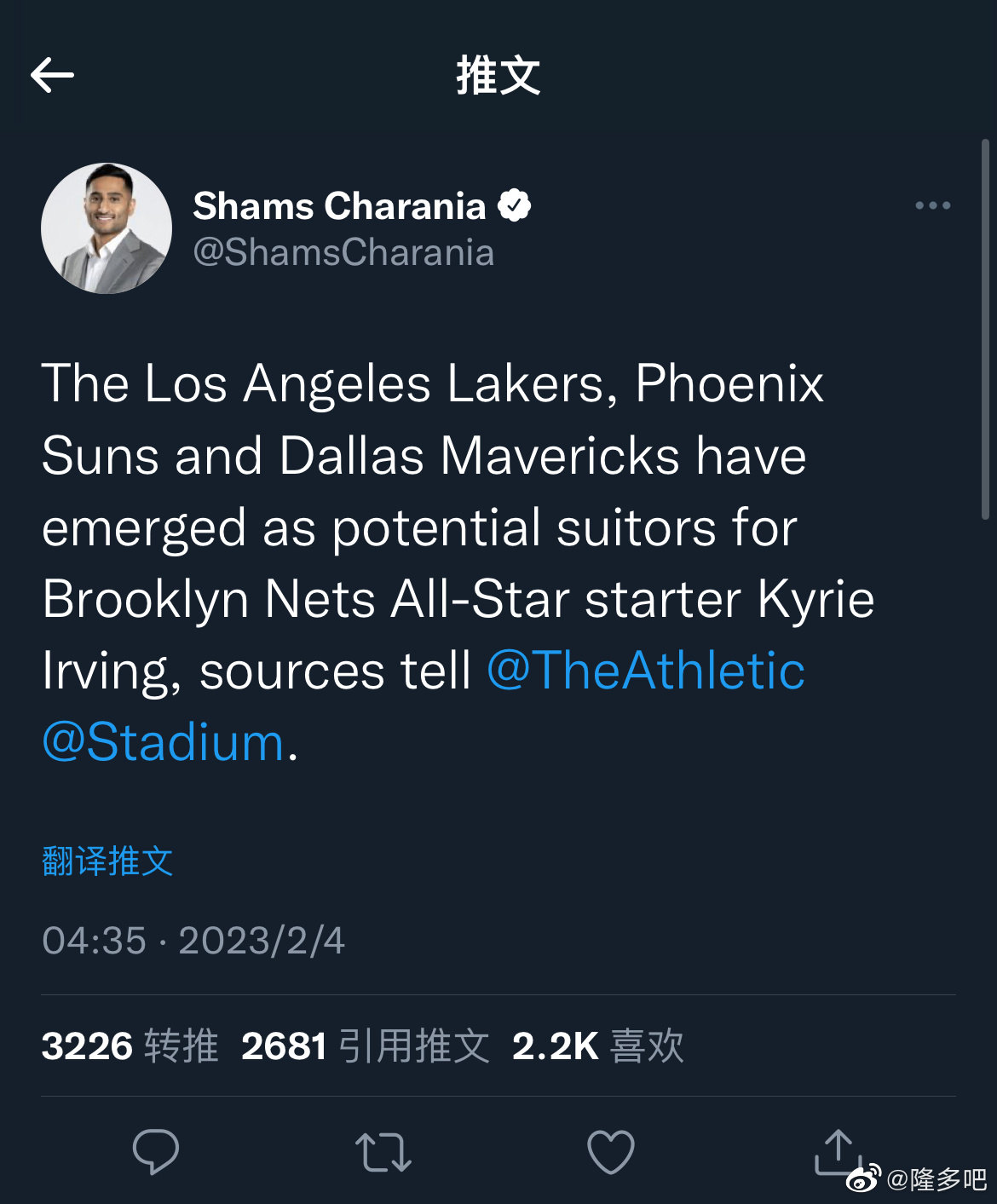View the 2.2K 喜欢 likes list
Image resolution: width=997 pixels, height=1204 pixels.
(x=597, y=1046)
